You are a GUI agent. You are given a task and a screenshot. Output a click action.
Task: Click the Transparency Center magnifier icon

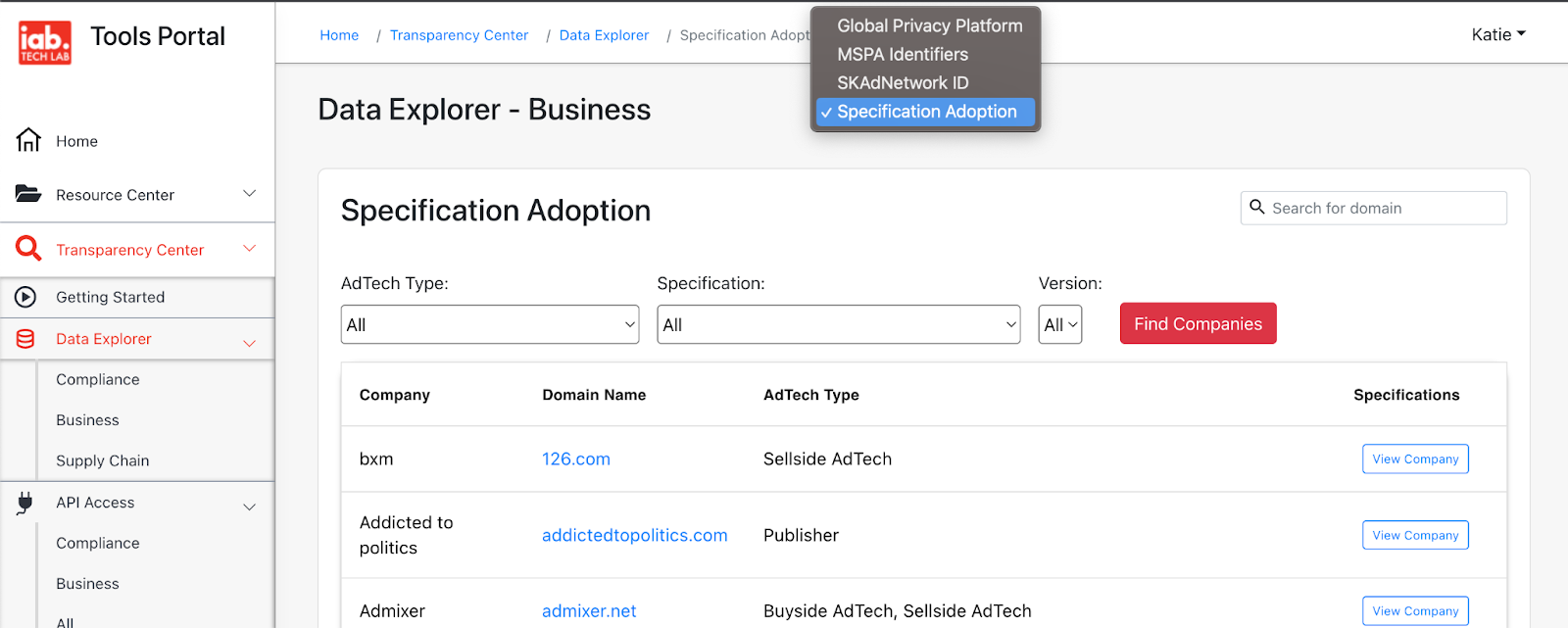tap(28, 249)
